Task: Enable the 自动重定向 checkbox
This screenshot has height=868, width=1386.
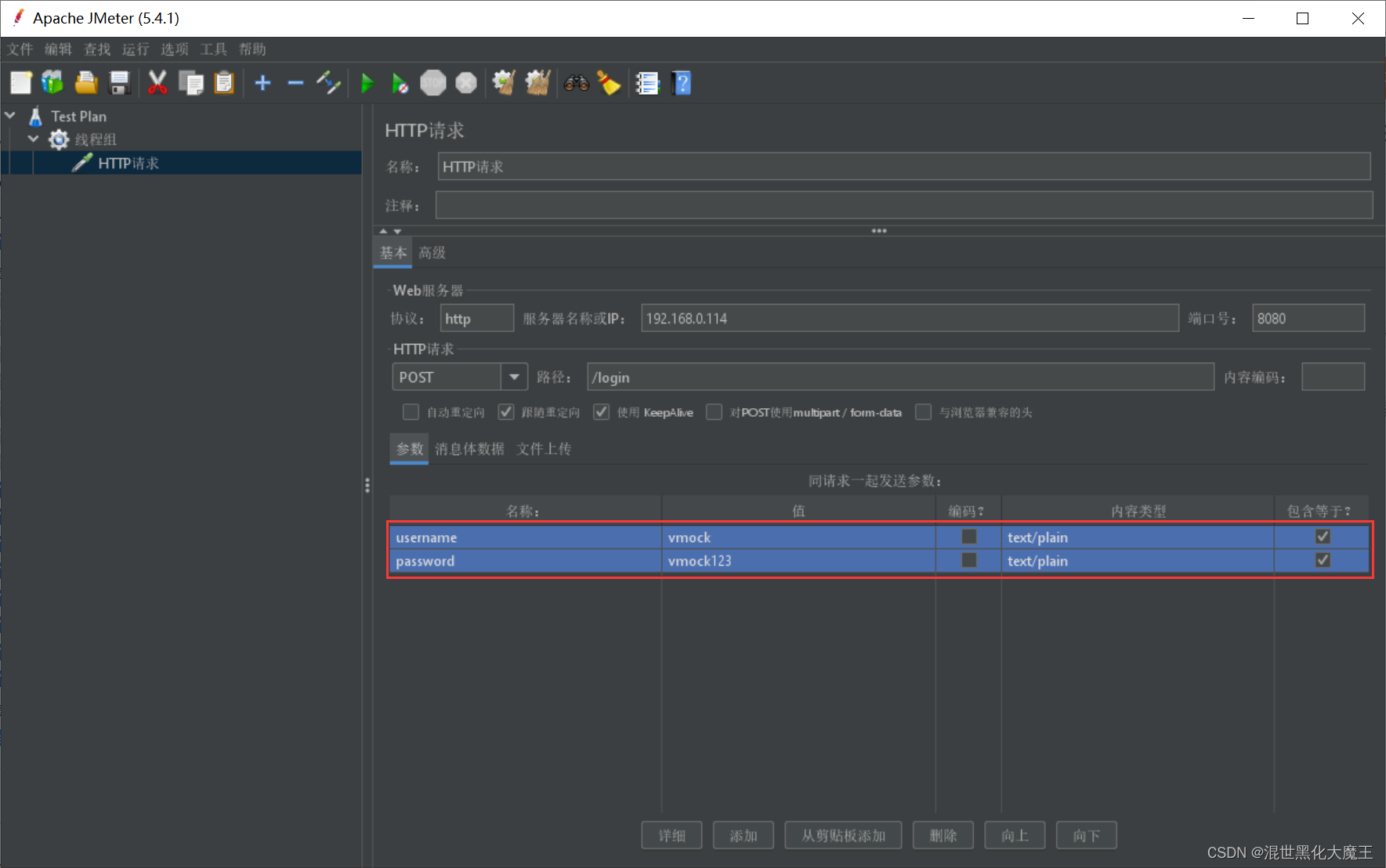Action: click(x=411, y=412)
